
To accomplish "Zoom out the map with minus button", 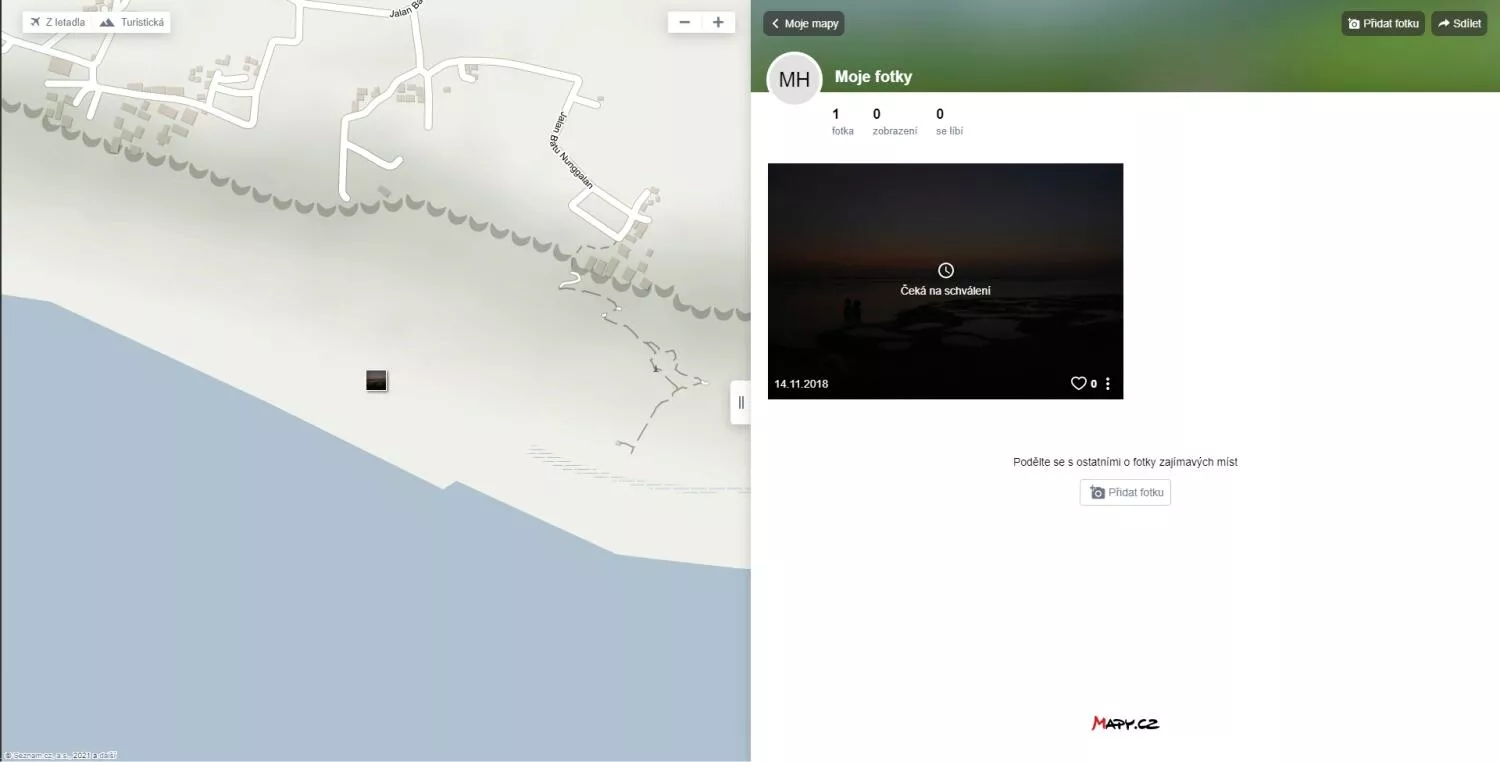I will pos(684,22).
